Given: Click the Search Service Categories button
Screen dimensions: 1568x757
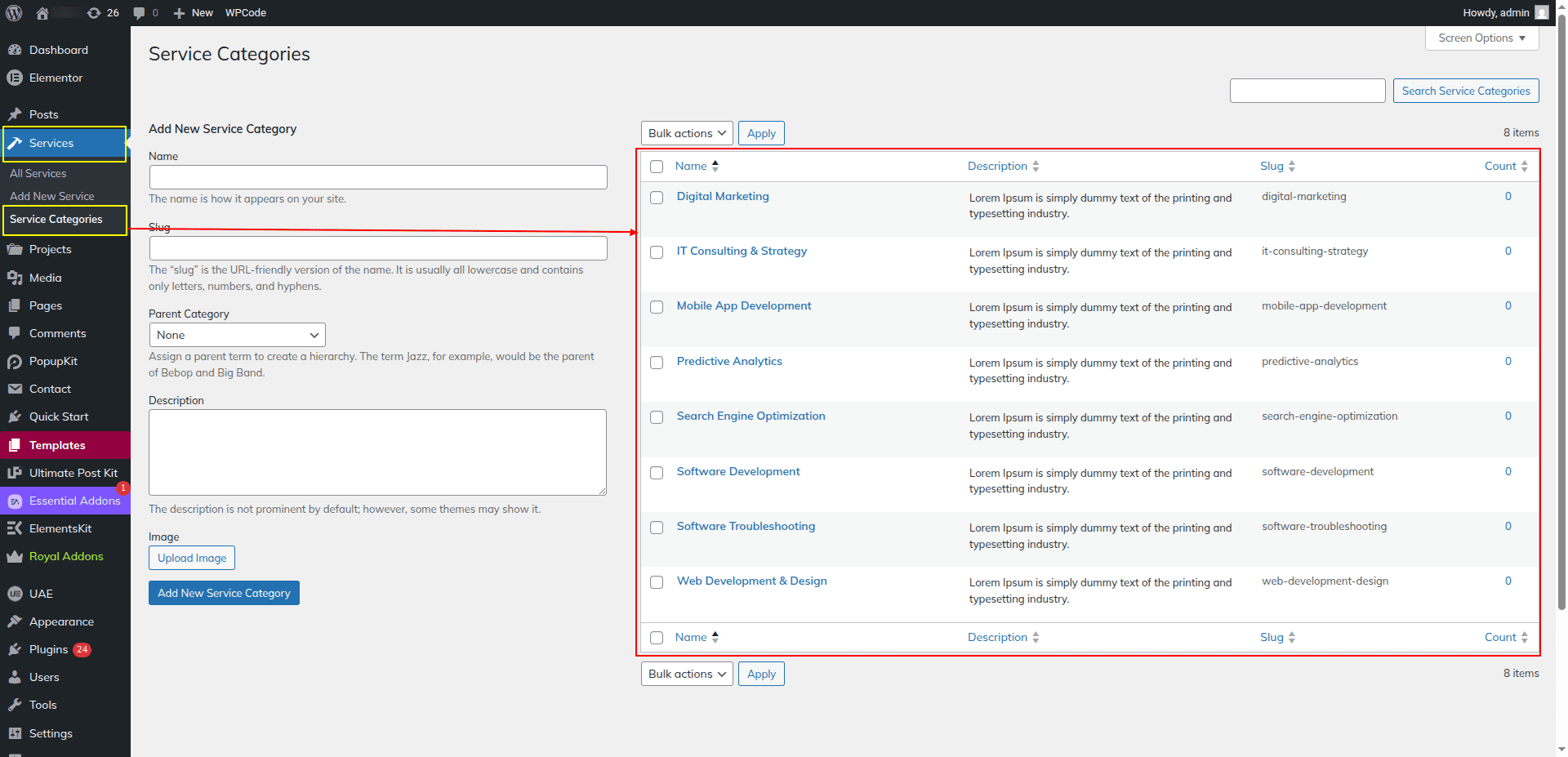Looking at the screenshot, I should click(x=1466, y=91).
